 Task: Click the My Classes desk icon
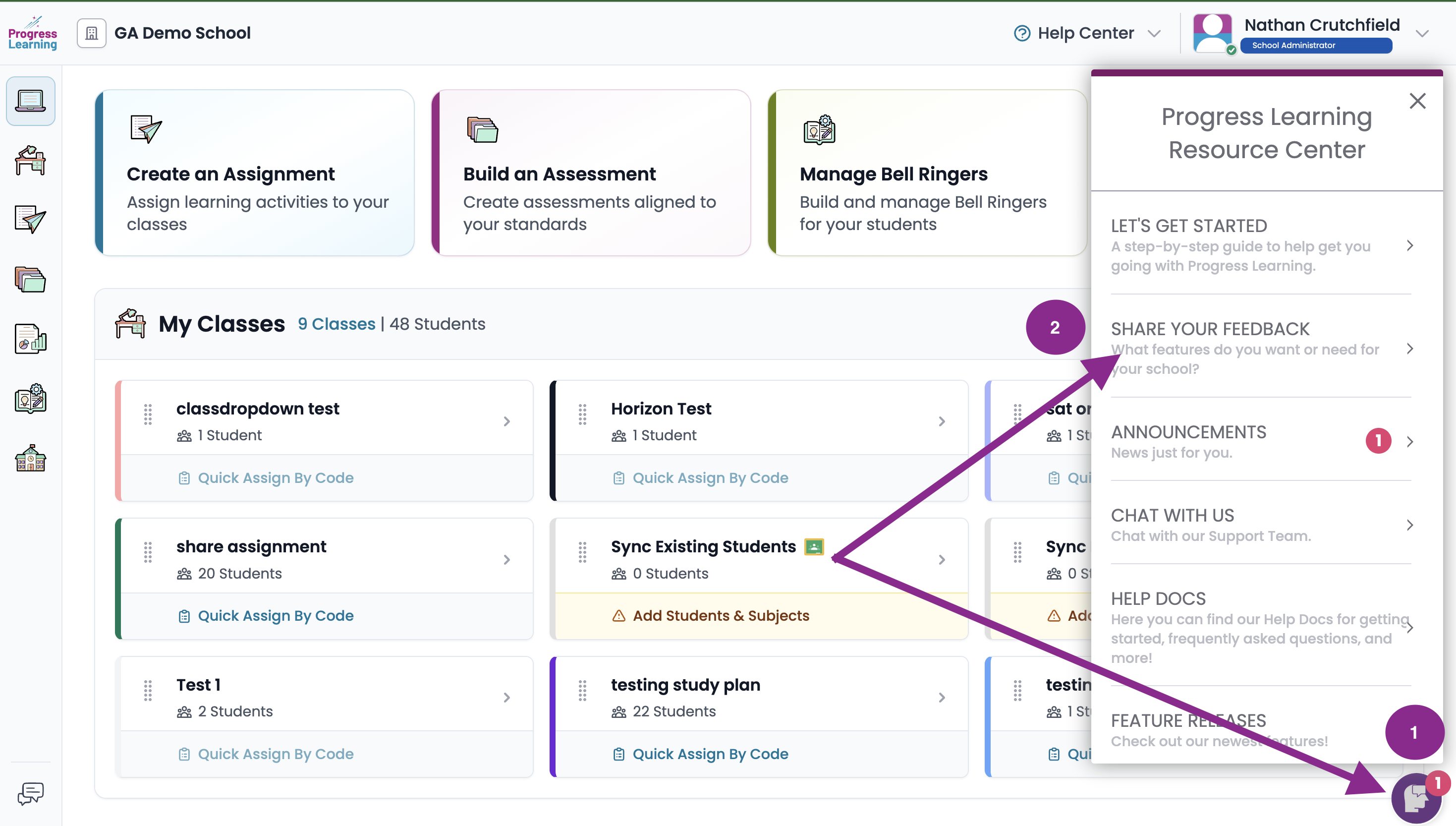click(130, 323)
